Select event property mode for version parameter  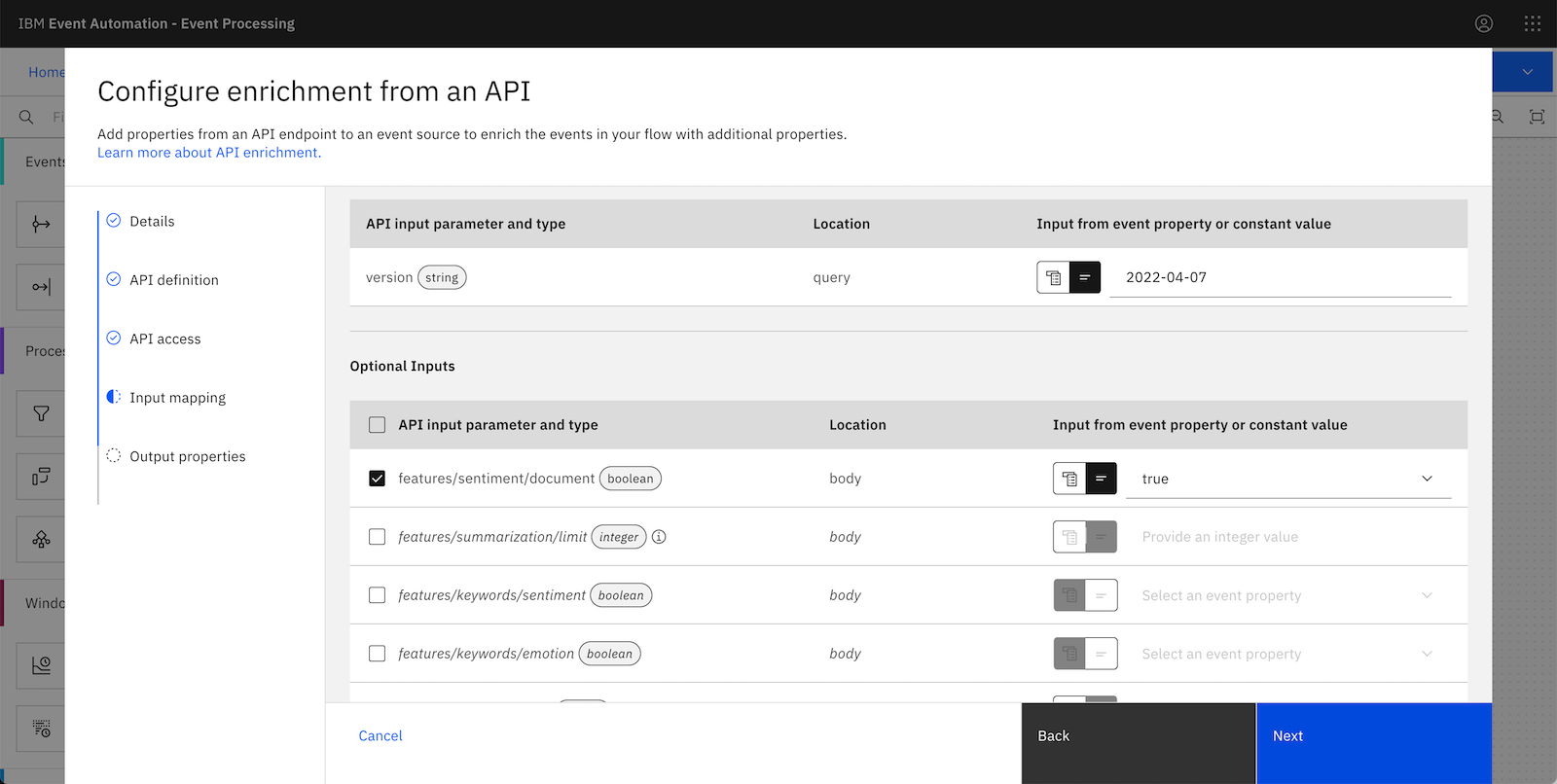(1053, 277)
